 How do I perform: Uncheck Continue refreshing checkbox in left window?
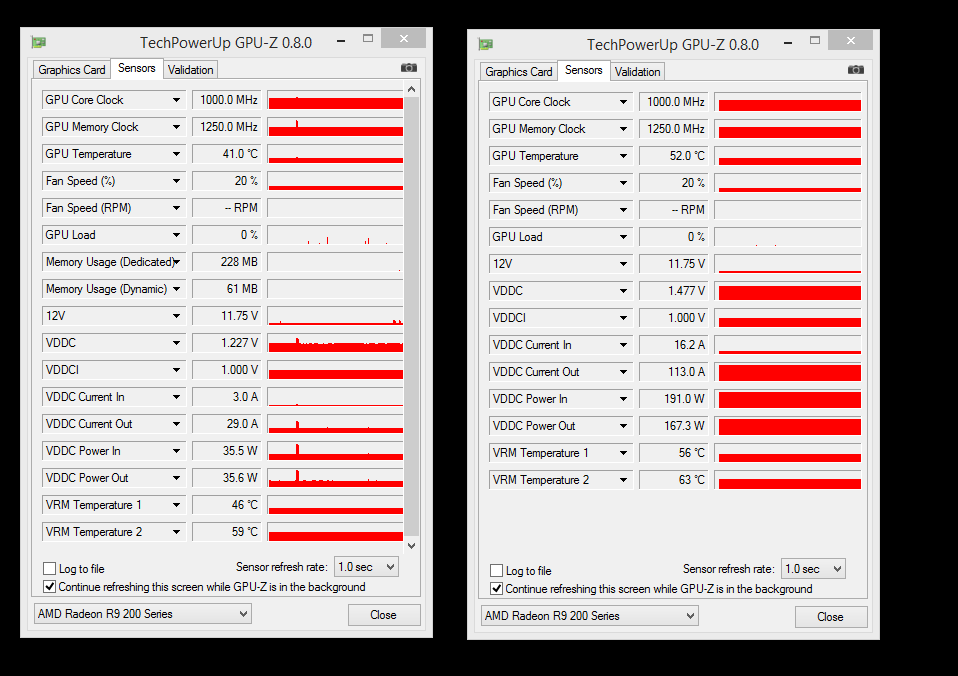(50, 587)
